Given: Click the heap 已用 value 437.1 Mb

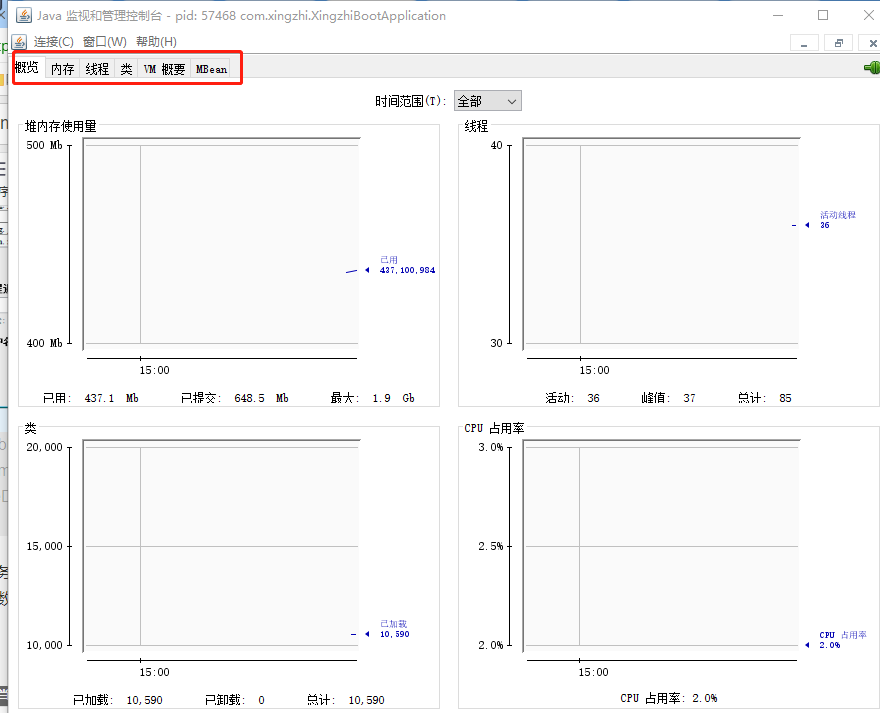Looking at the screenshot, I should tap(111, 398).
